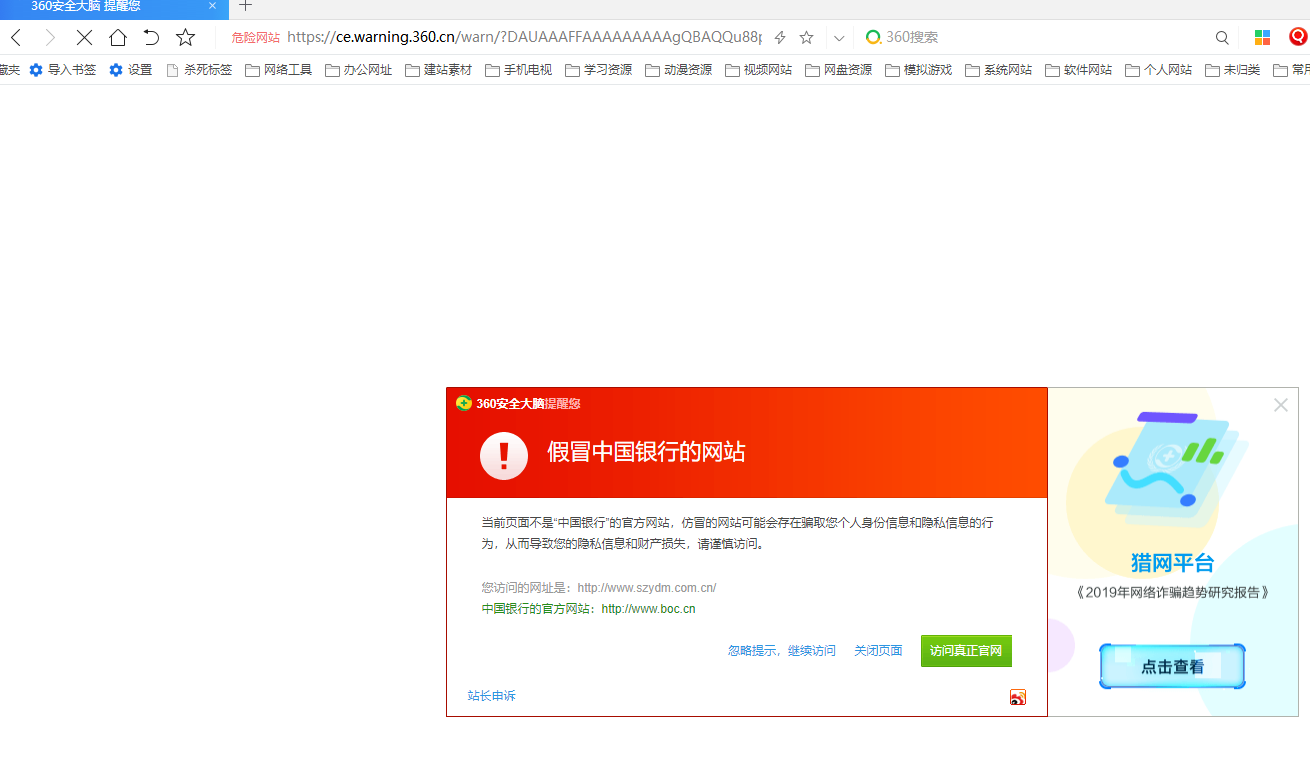Screen dimensions: 1310x762
Task: Click the 猎网平台 heading text
Action: coord(1172,563)
